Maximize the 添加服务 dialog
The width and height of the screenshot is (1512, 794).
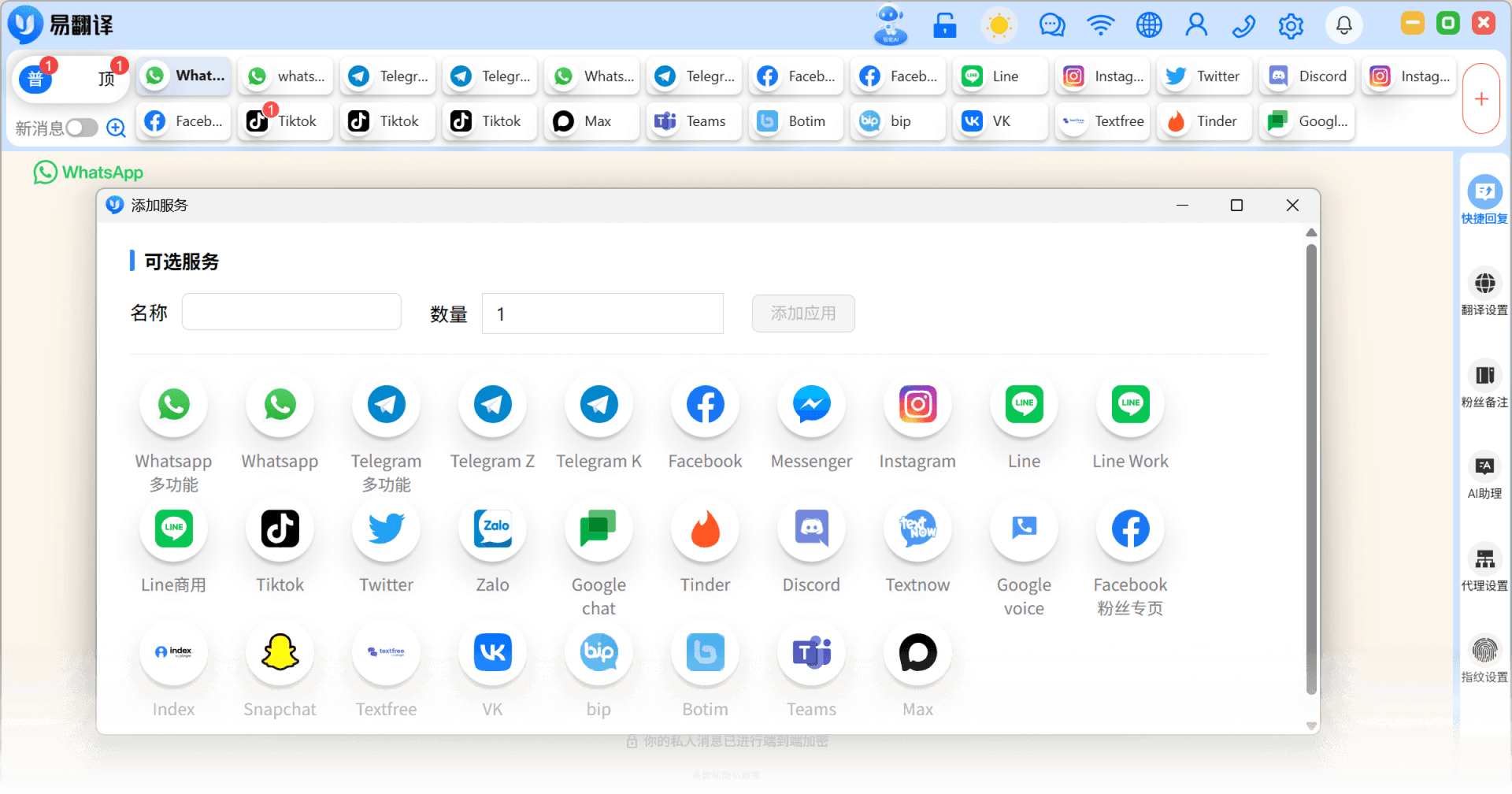1236,206
